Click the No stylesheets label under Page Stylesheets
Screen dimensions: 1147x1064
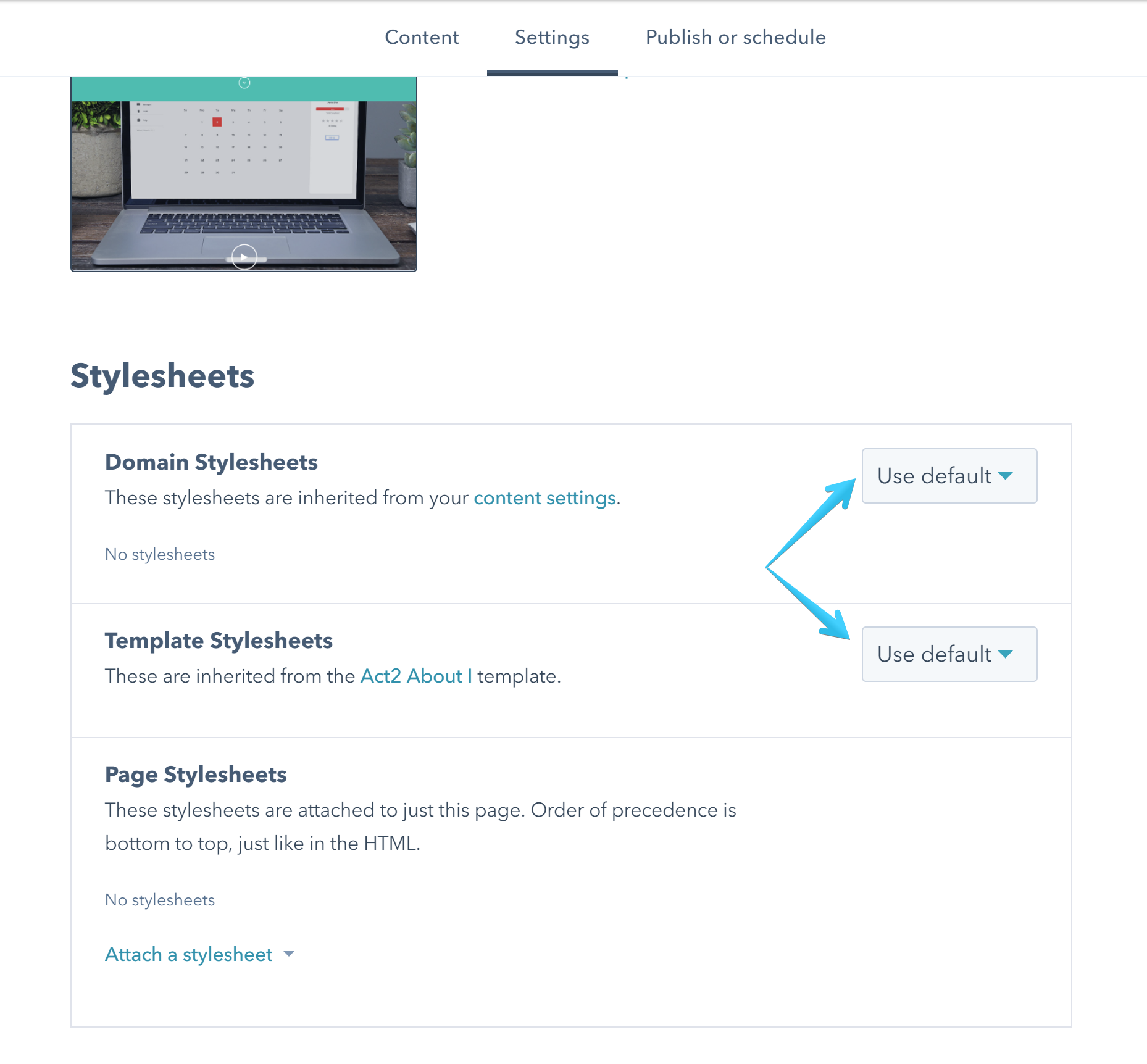click(x=159, y=900)
